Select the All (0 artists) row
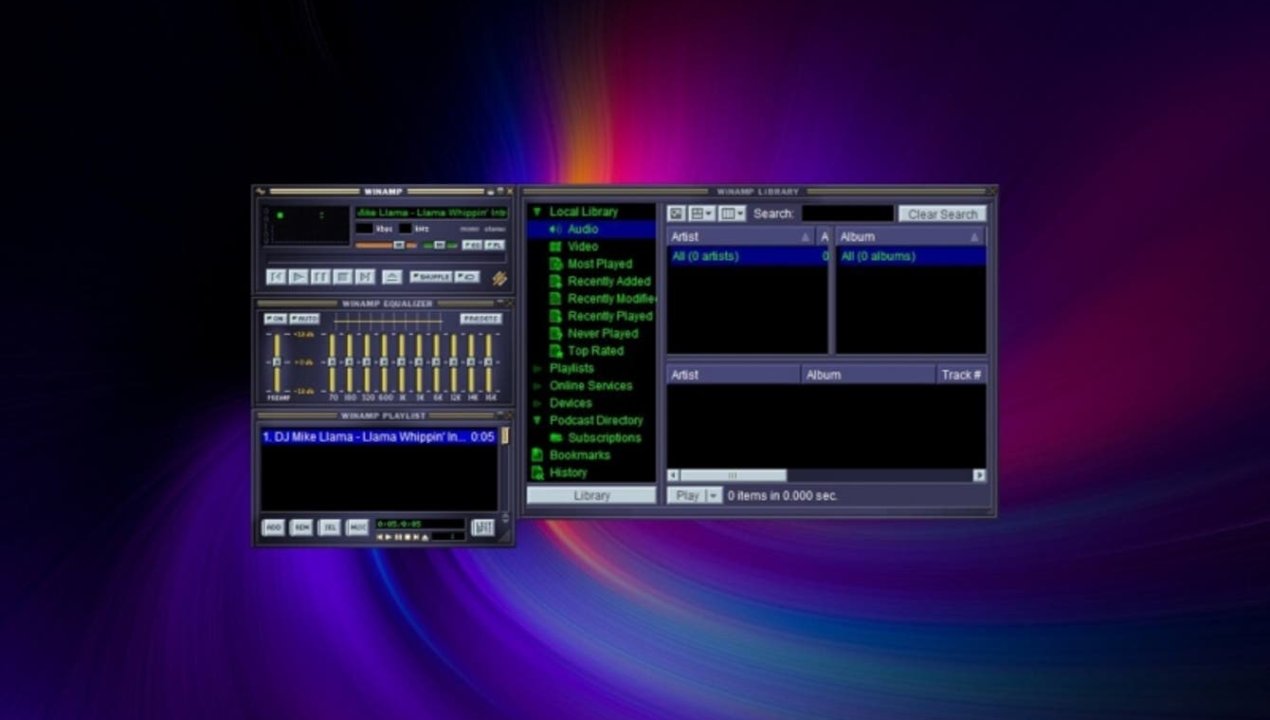Screen dimensions: 1270x720 [748, 256]
